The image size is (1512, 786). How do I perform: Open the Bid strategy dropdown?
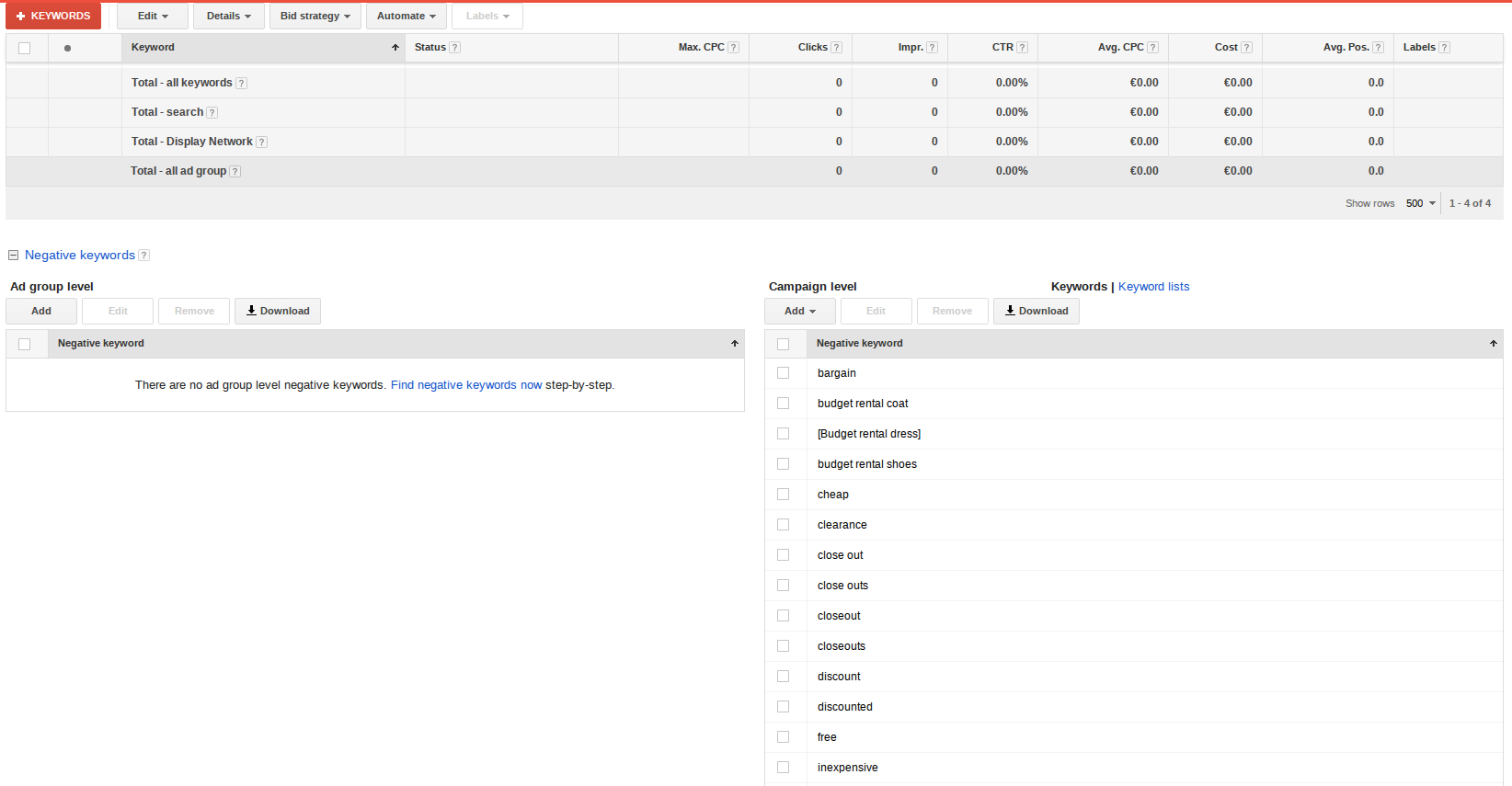315,17
